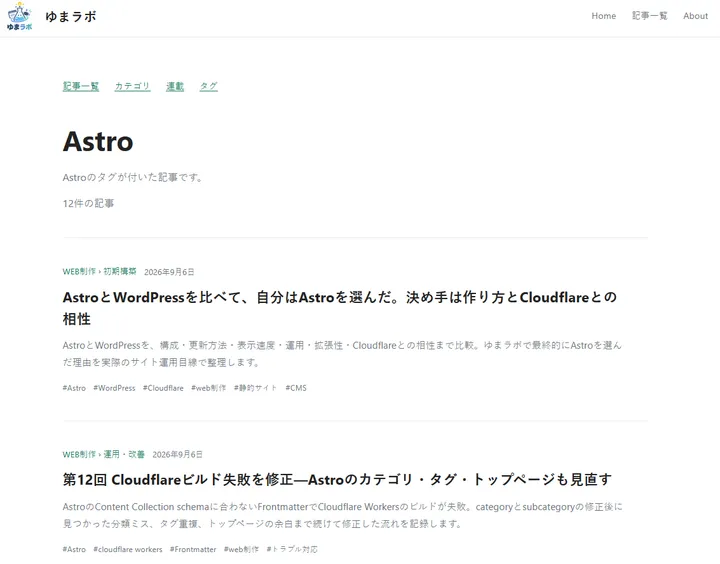Screen dimensions: 720x564
Task: Open the #Frontmatter tag
Action: click(193, 549)
